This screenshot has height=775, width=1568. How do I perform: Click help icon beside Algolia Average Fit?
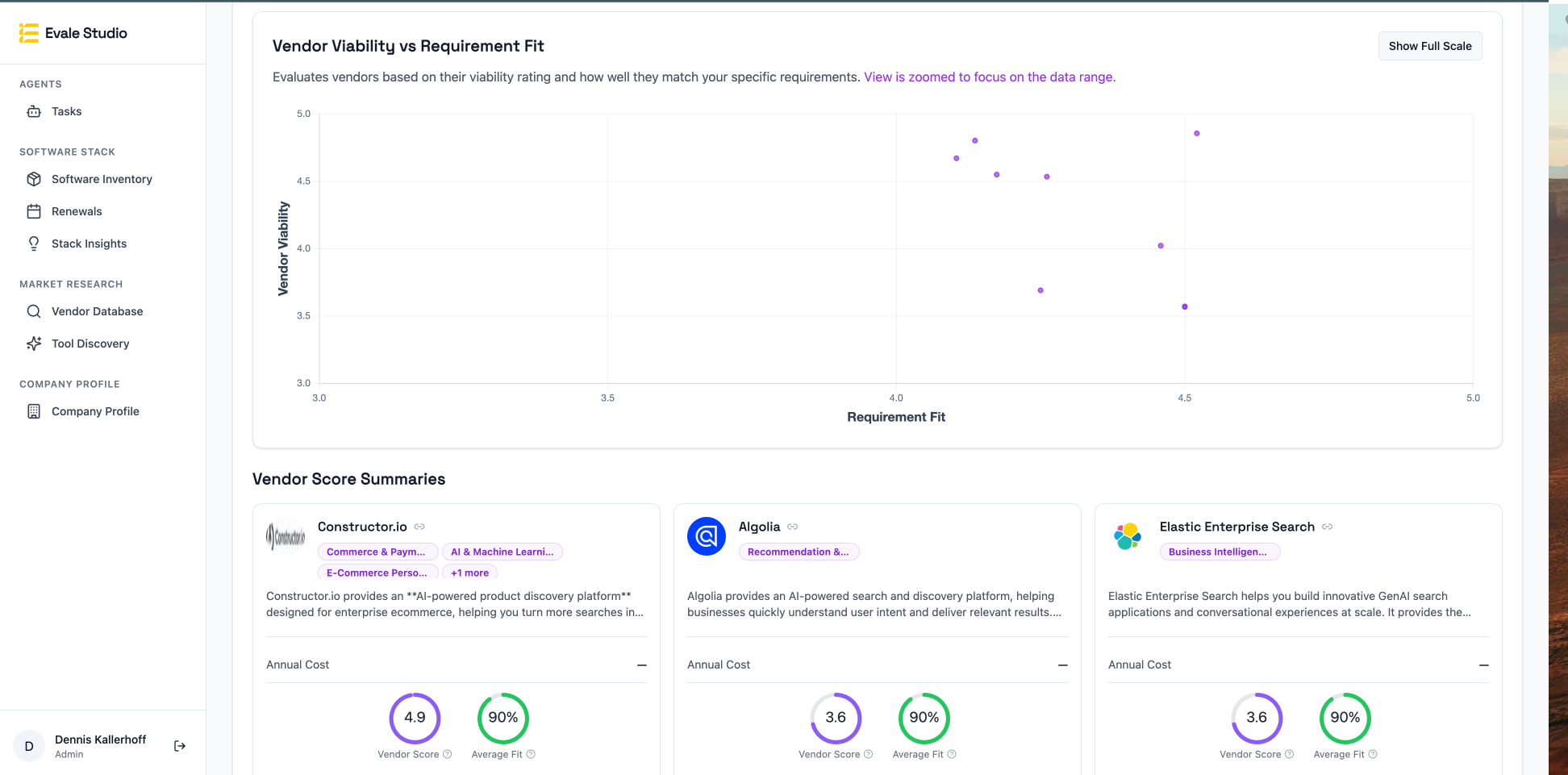(952, 755)
